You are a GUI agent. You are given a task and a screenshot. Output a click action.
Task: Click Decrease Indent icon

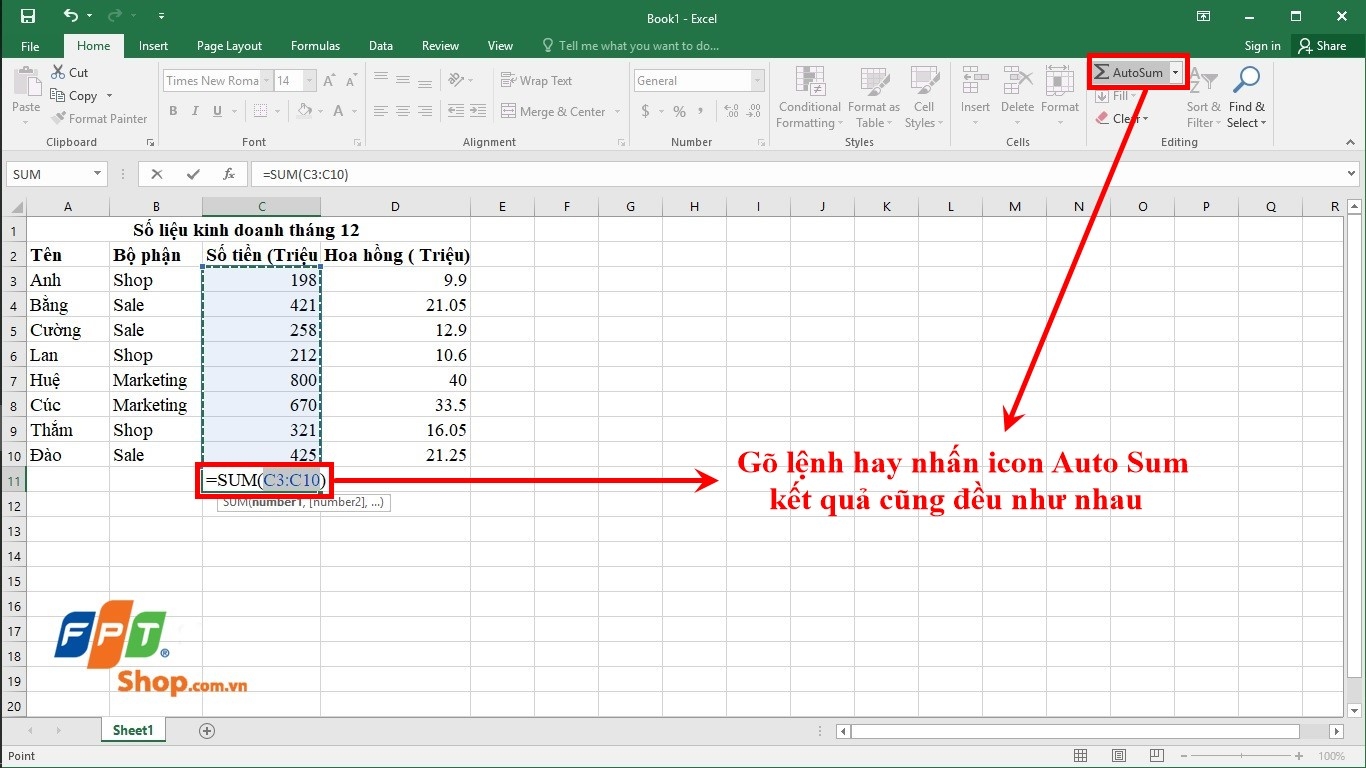click(x=455, y=111)
